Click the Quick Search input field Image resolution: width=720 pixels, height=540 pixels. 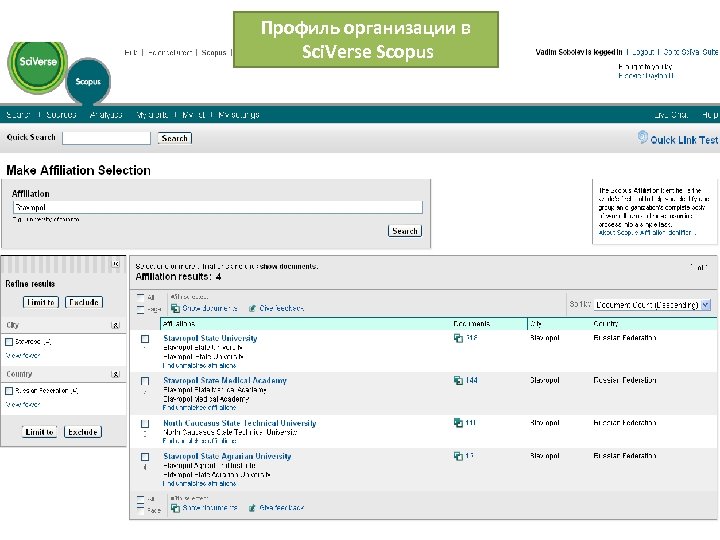coord(107,138)
